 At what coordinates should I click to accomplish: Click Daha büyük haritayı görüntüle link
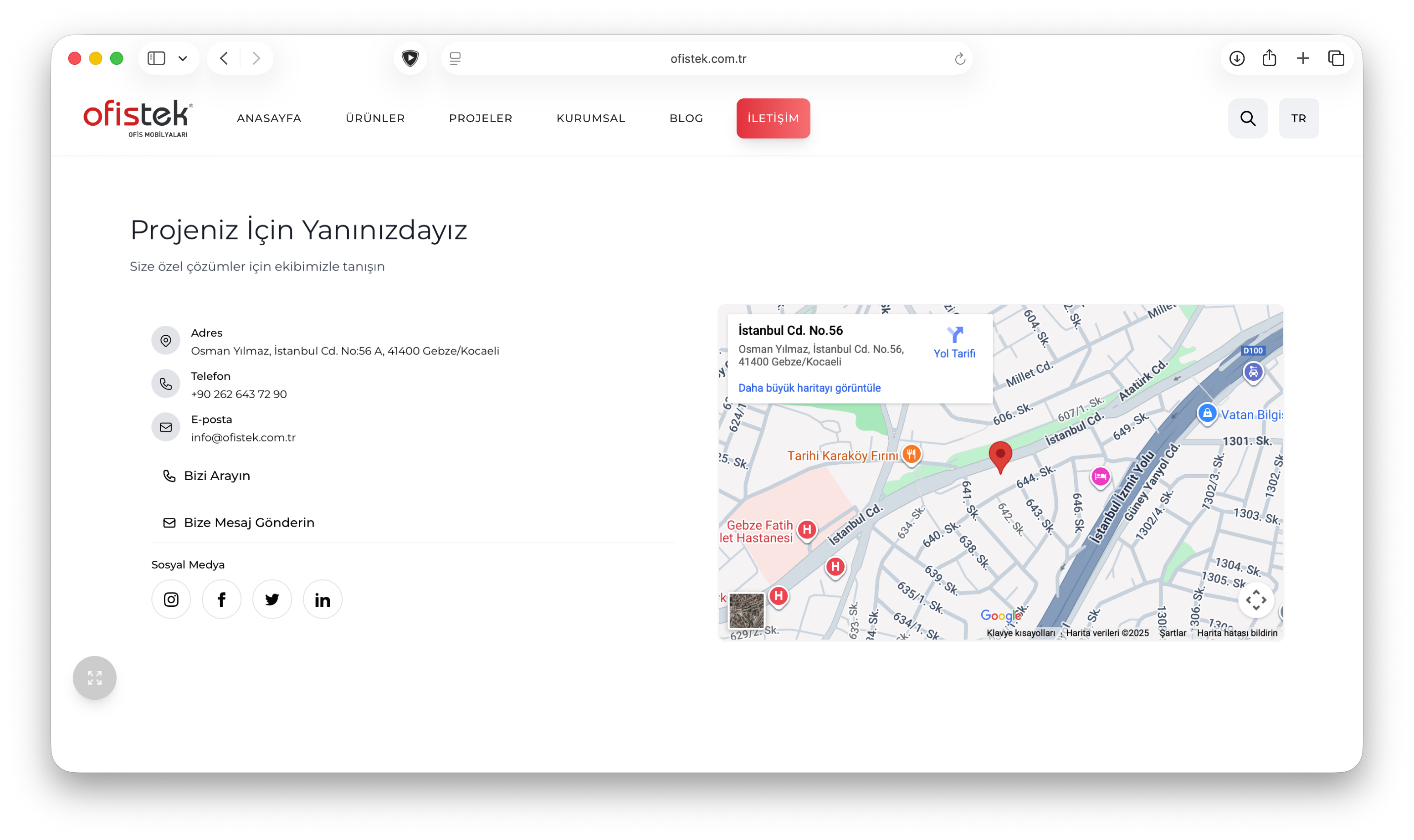tap(809, 388)
